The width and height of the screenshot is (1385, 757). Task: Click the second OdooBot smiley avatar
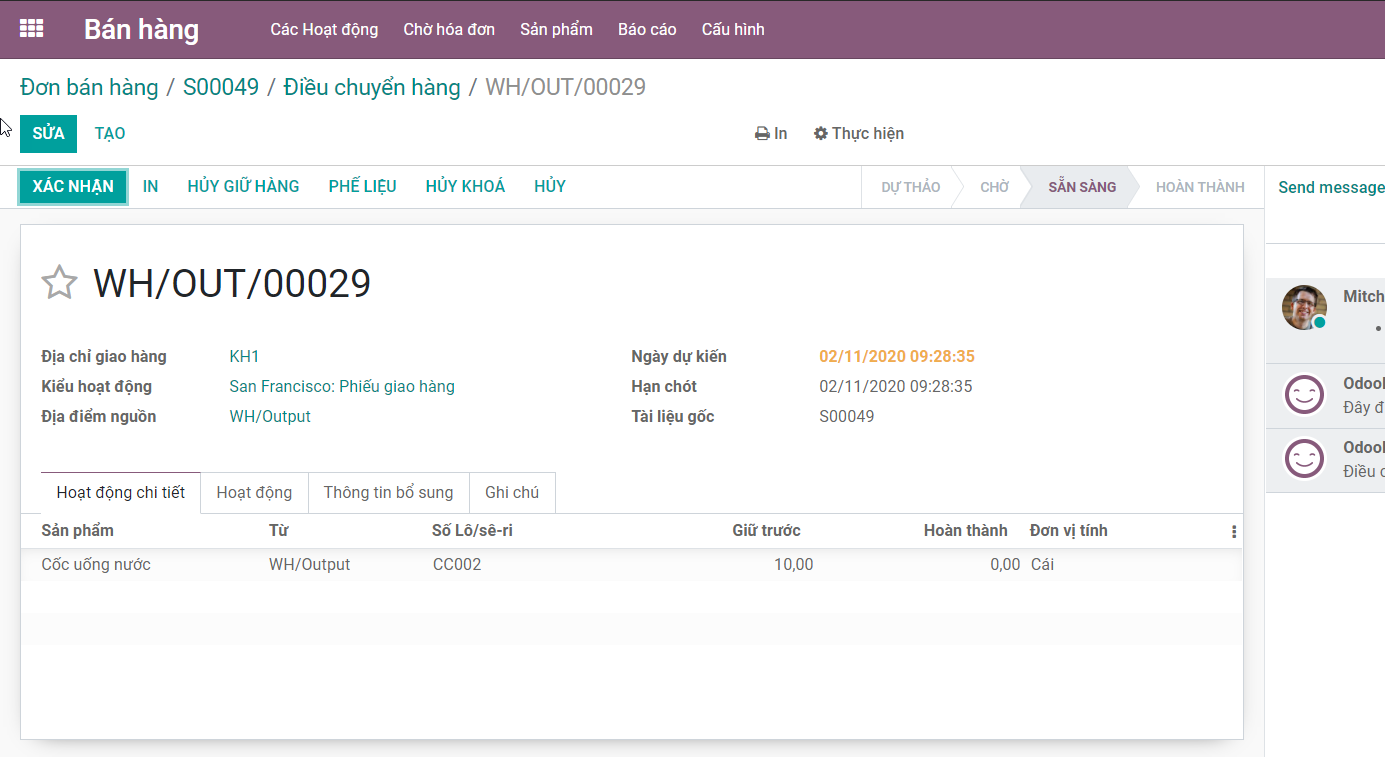tap(1304, 459)
